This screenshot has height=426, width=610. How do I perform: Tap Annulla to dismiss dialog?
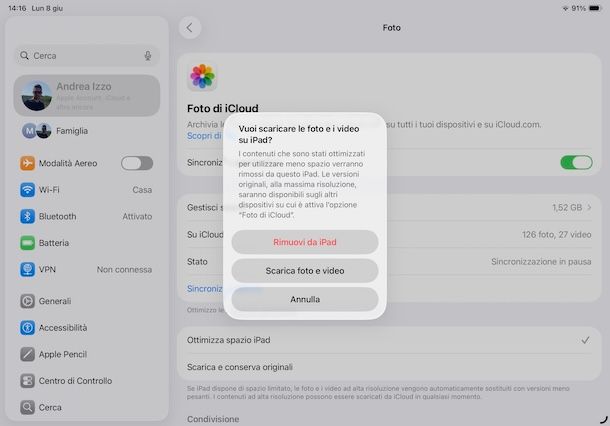coord(305,299)
